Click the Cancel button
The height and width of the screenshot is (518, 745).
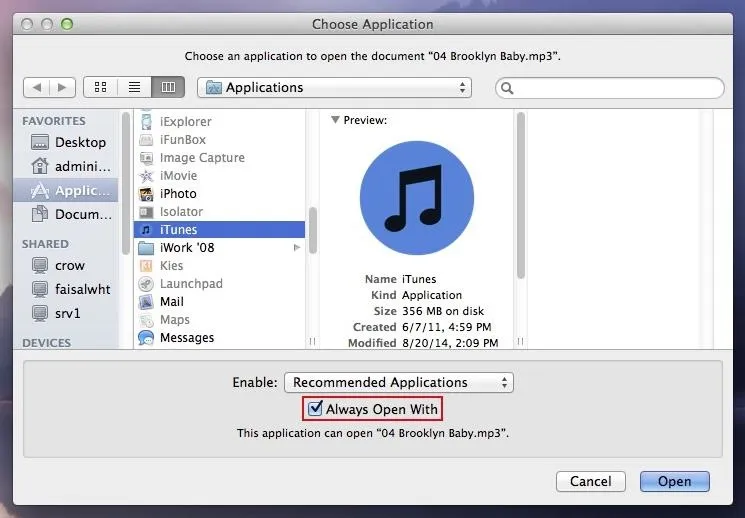(591, 481)
